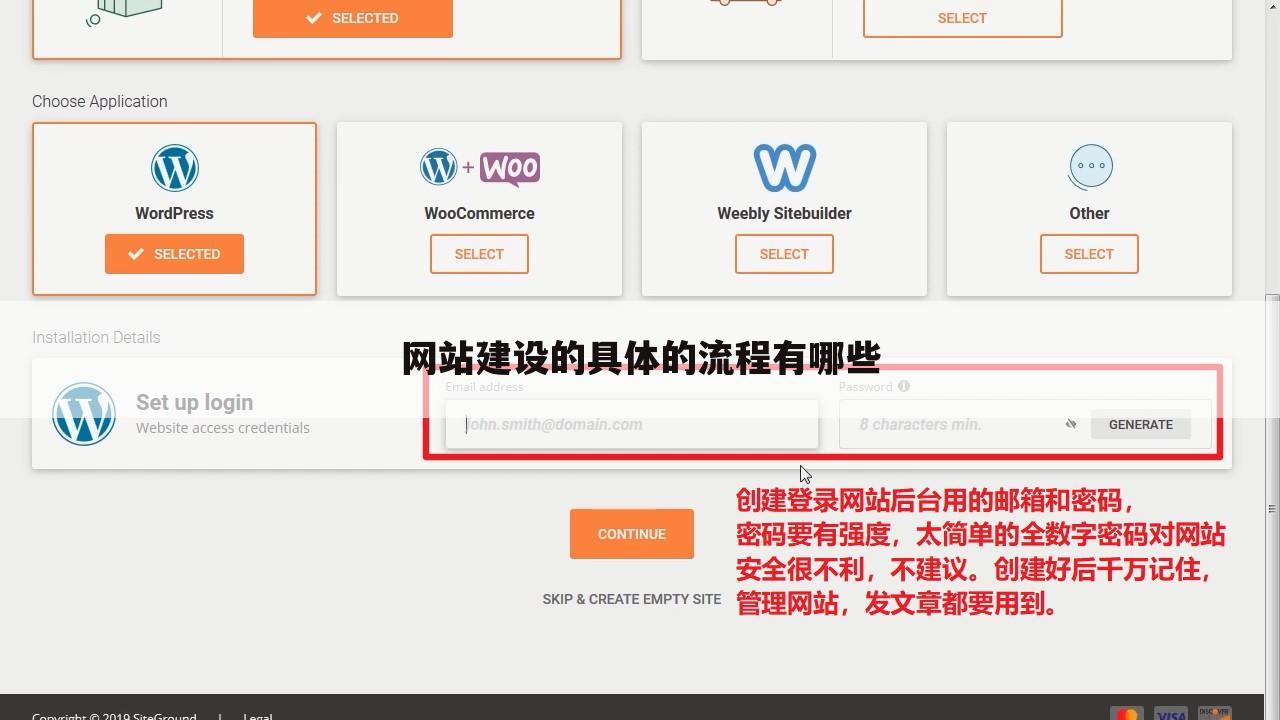Click the 'Choose Application' heading text
Viewport: 1280px width, 720px height.
(100, 101)
